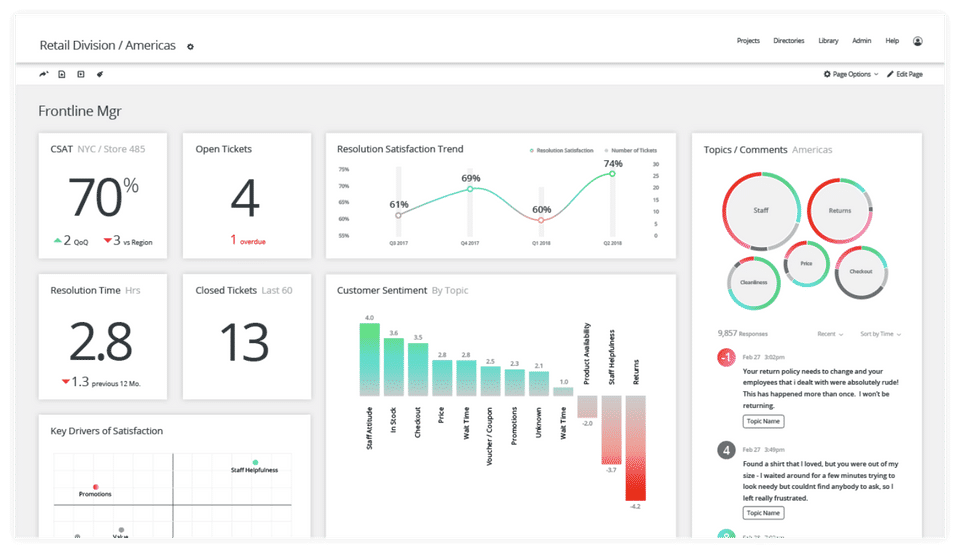Open the gear settings next to Retail Division title
This screenshot has width=960, height=553.
[x=190, y=47]
